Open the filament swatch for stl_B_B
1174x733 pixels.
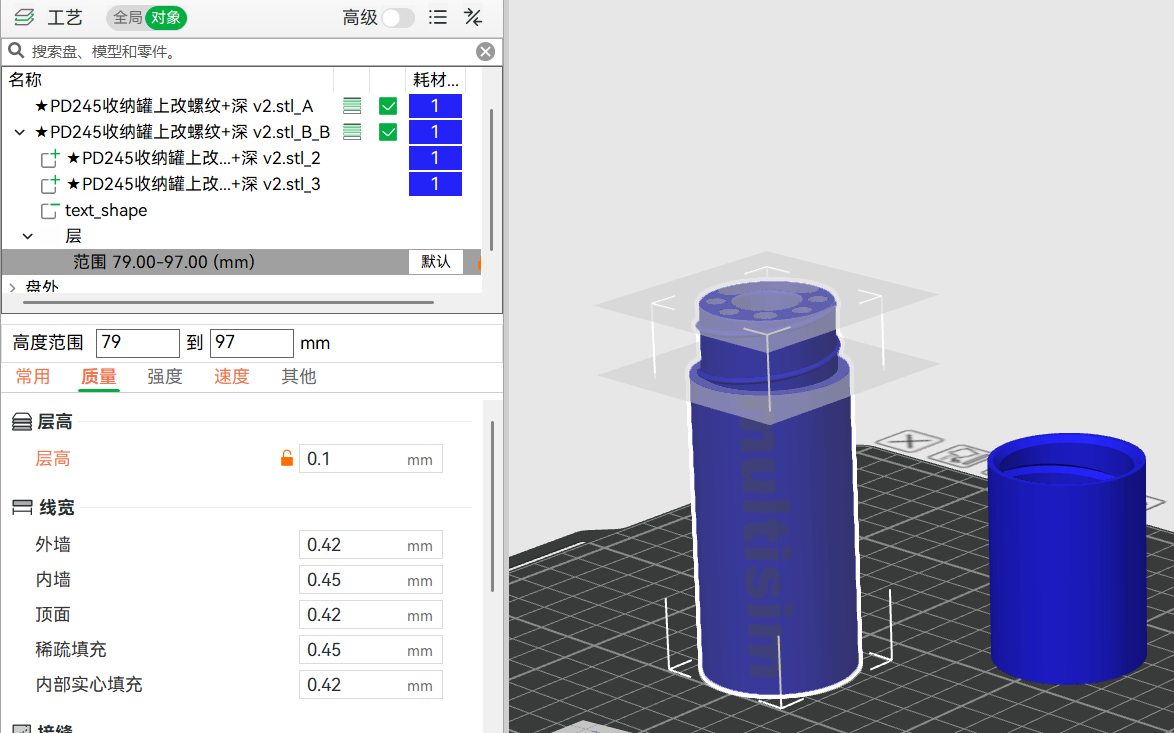coord(435,133)
